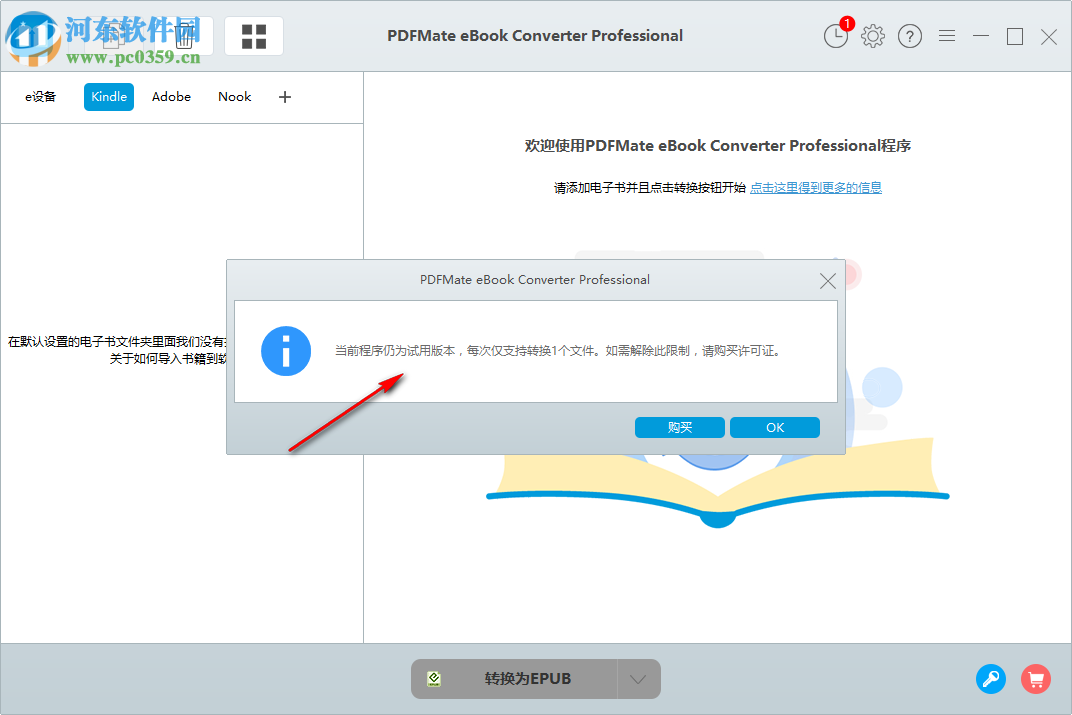Switch to grid view using the layout icon
The height and width of the screenshot is (715, 1072).
pos(253,36)
